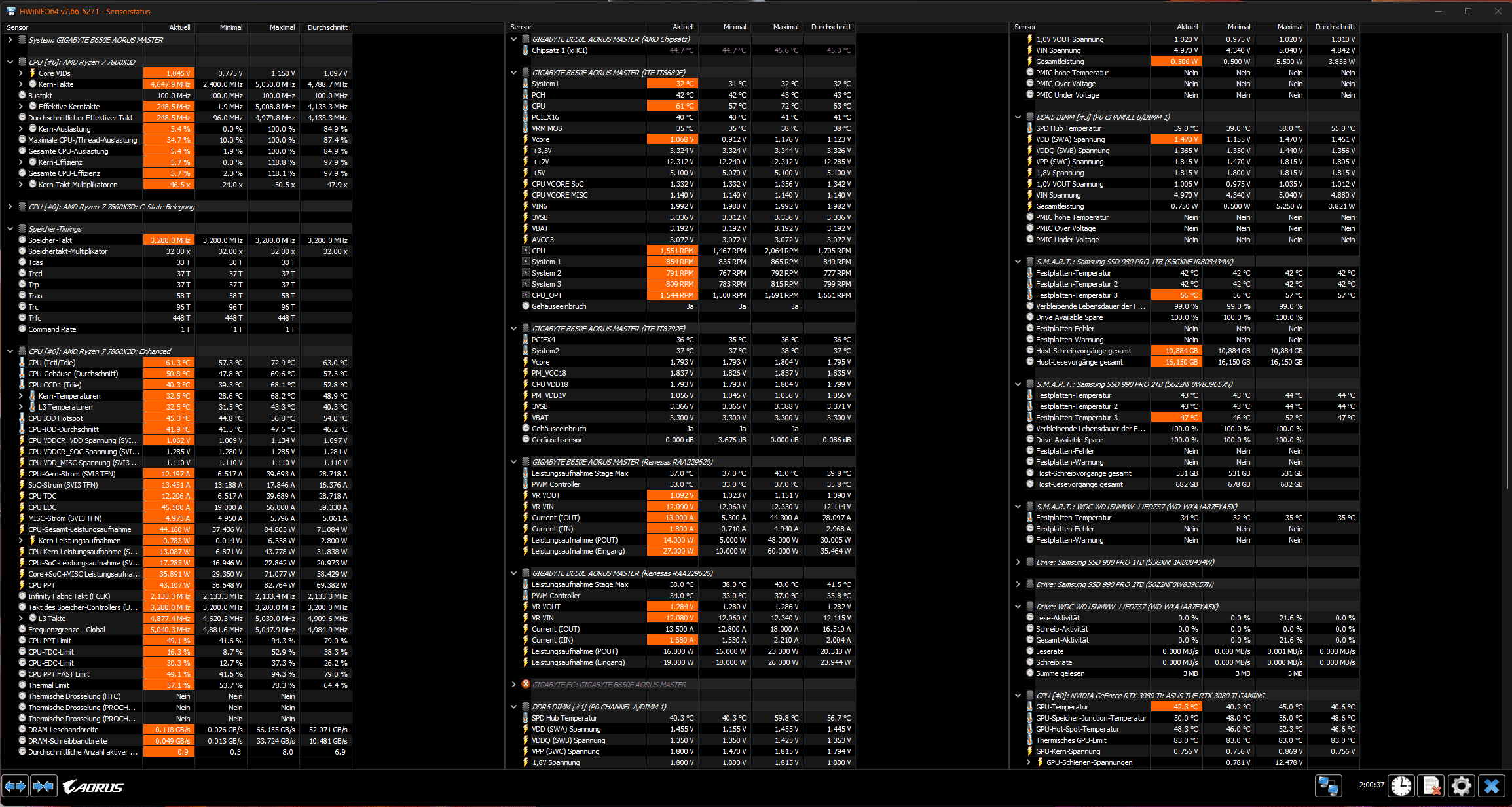Click the circle icon beside Lese-Aktivität
This screenshot has height=807, width=1512.
tap(1030, 617)
